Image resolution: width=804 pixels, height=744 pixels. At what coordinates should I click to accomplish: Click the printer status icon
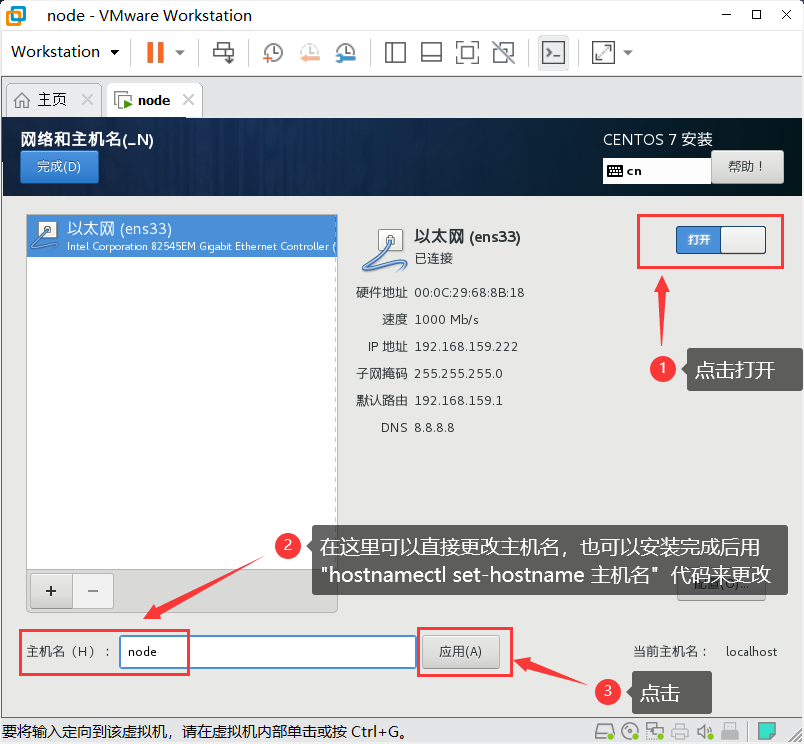[680, 731]
